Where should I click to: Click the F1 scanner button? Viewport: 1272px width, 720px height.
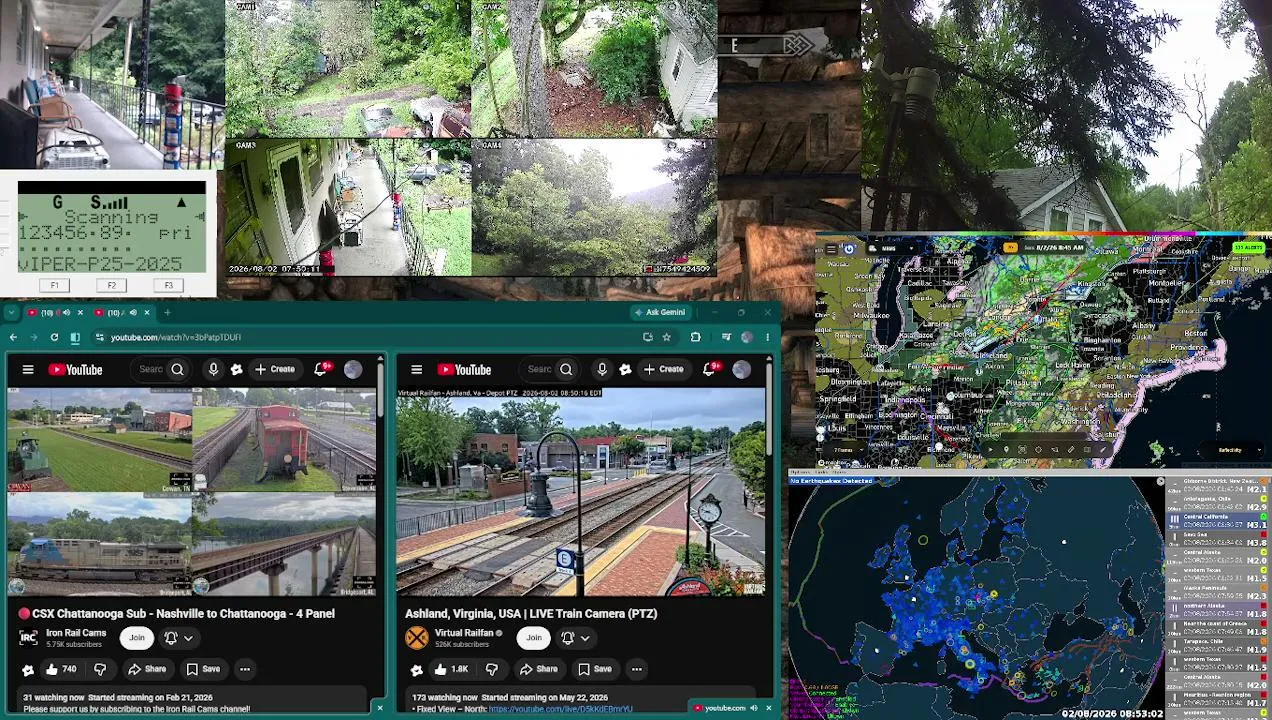pyautogui.click(x=55, y=286)
